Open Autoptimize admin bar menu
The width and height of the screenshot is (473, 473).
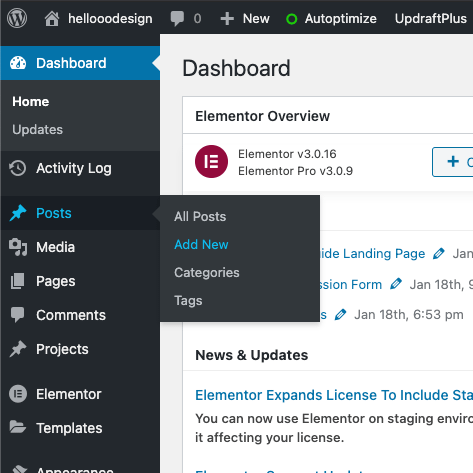tap(341, 19)
